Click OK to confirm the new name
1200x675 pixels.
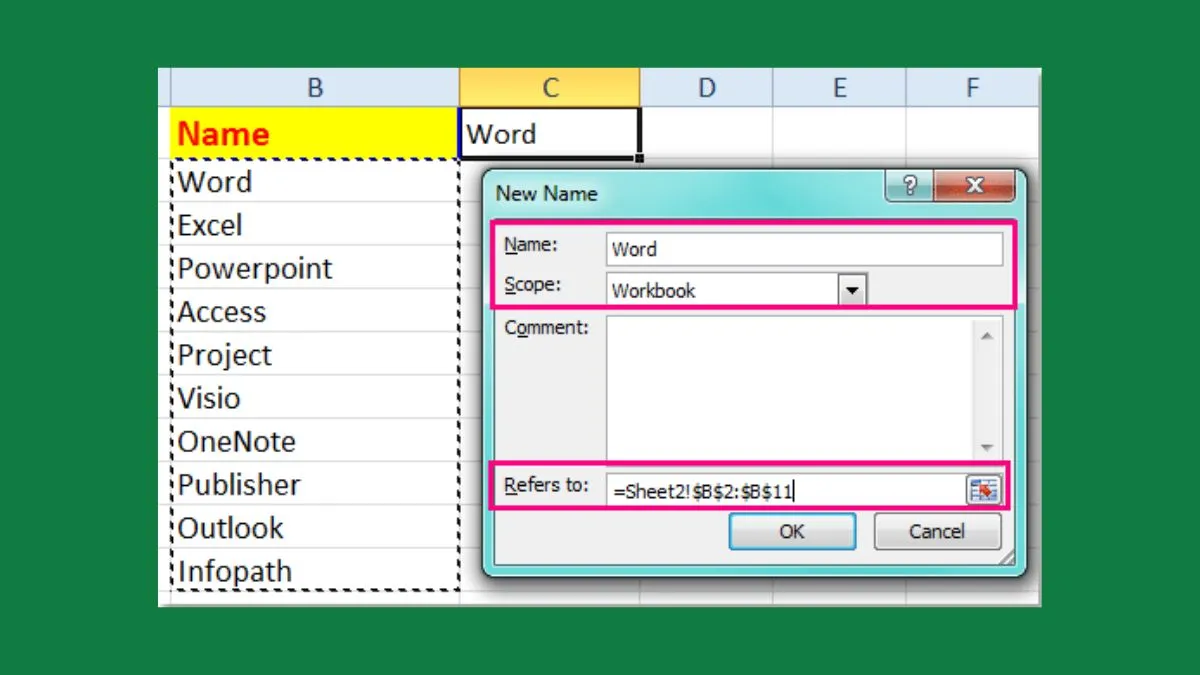tap(791, 532)
